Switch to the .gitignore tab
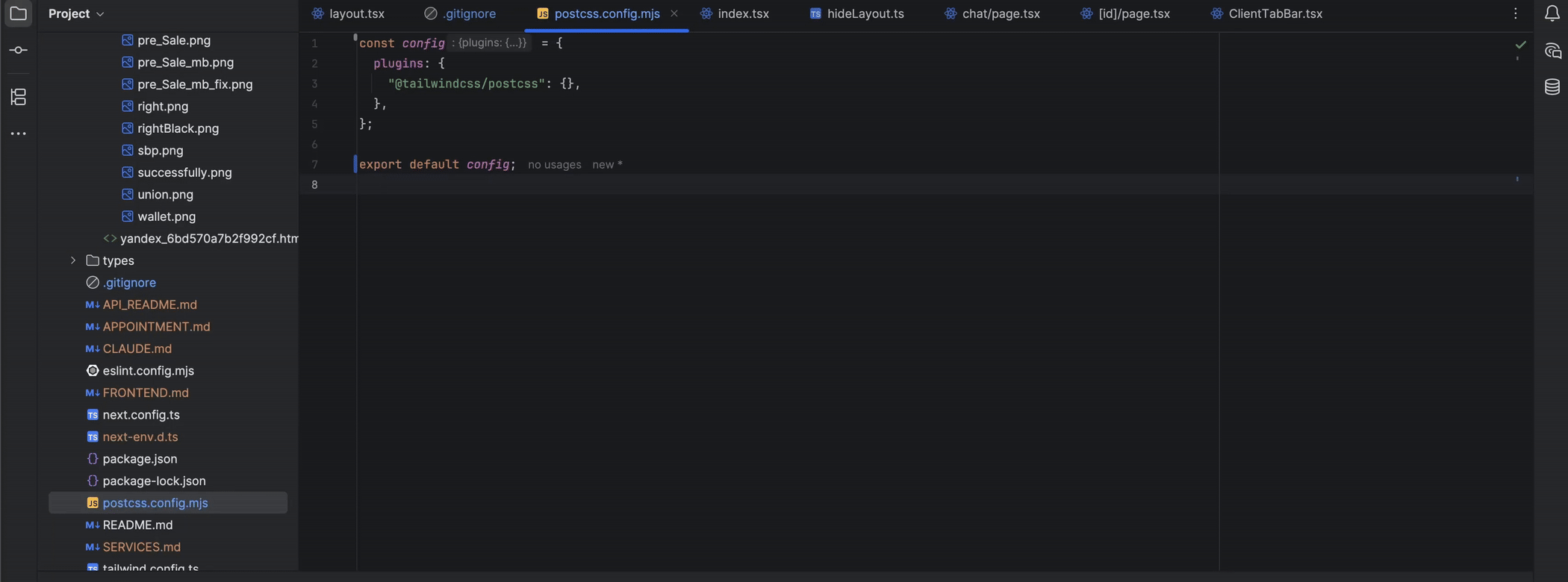The height and width of the screenshot is (582, 1568). 460,13
